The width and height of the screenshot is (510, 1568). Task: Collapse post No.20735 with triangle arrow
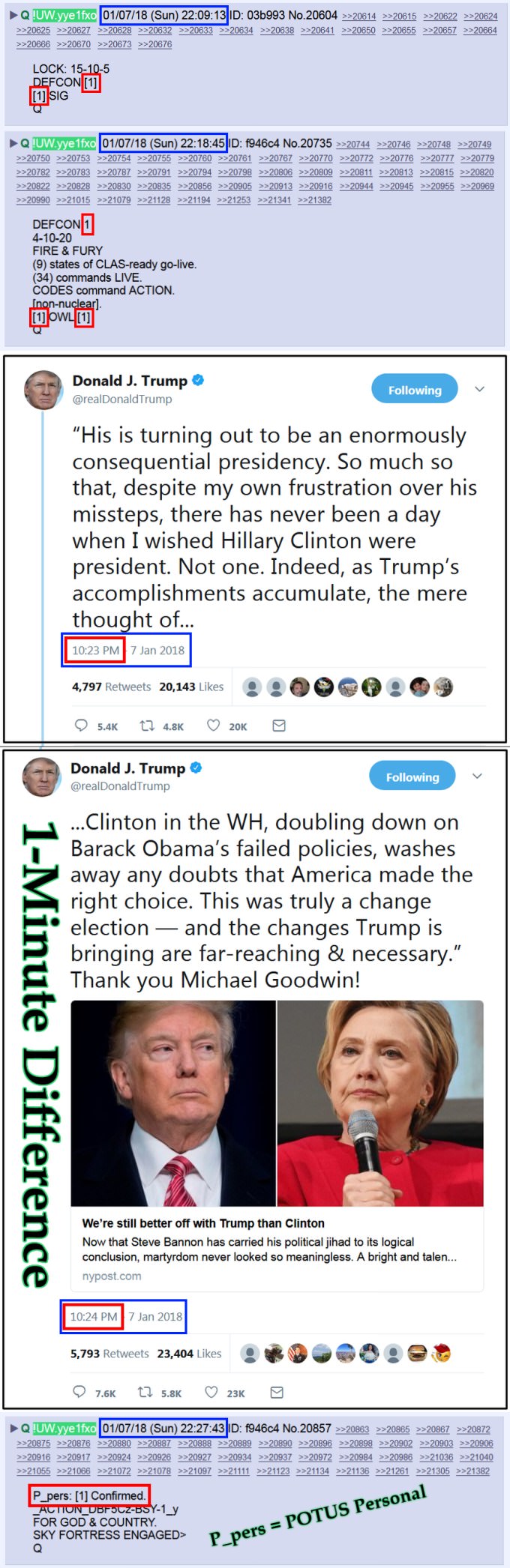(x=13, y=143)
